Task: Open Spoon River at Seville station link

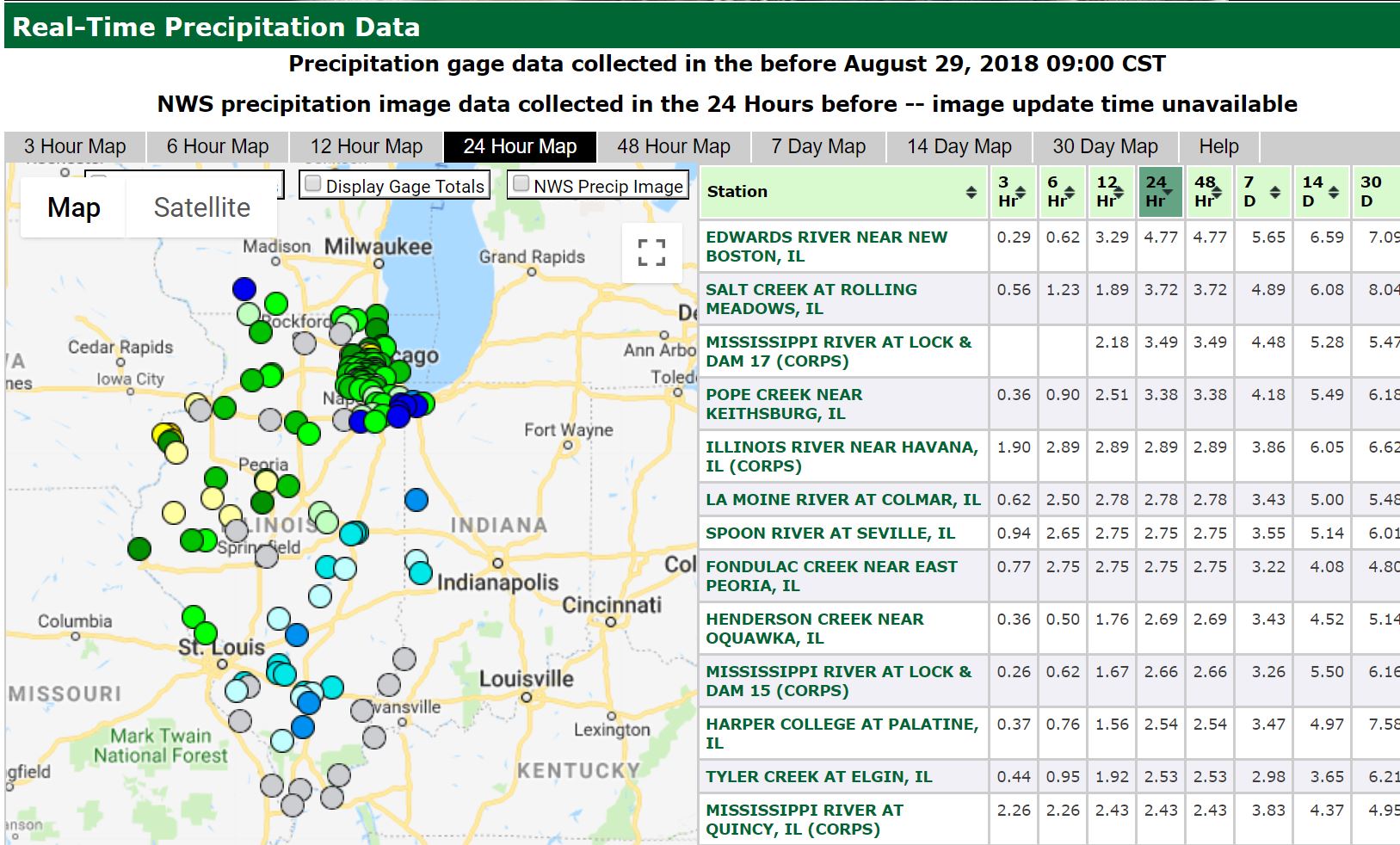Action: (x=830, y=533)
